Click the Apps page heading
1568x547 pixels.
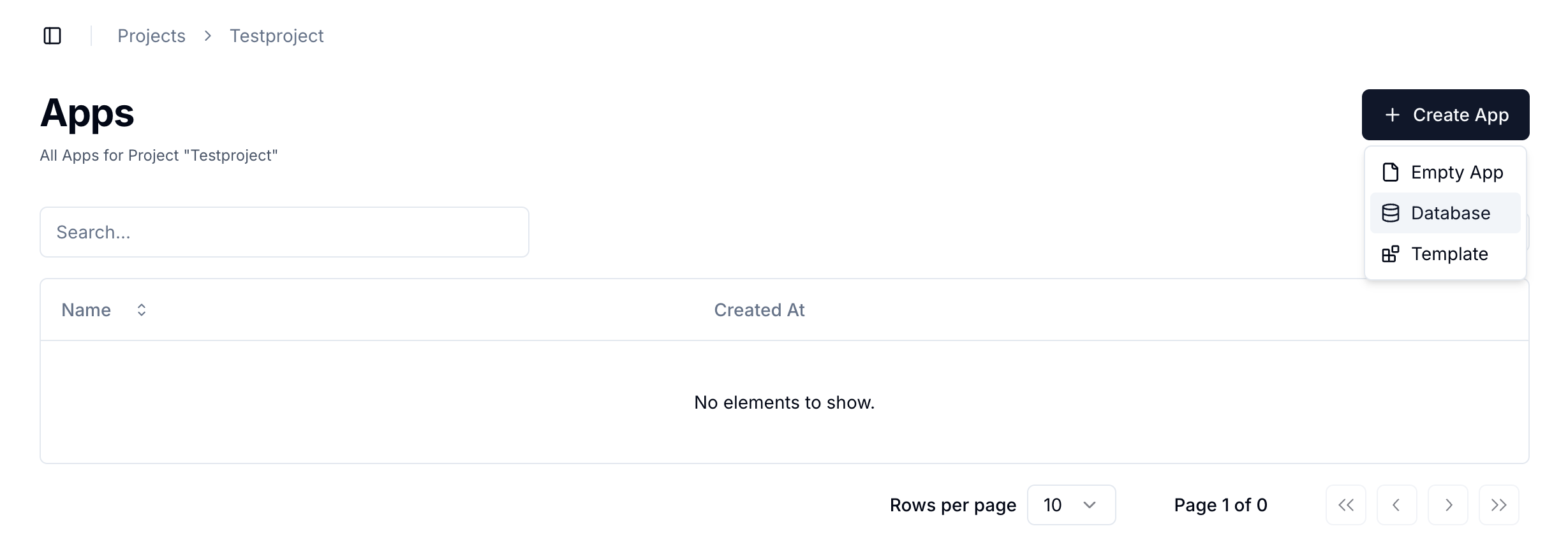(87, 113)
